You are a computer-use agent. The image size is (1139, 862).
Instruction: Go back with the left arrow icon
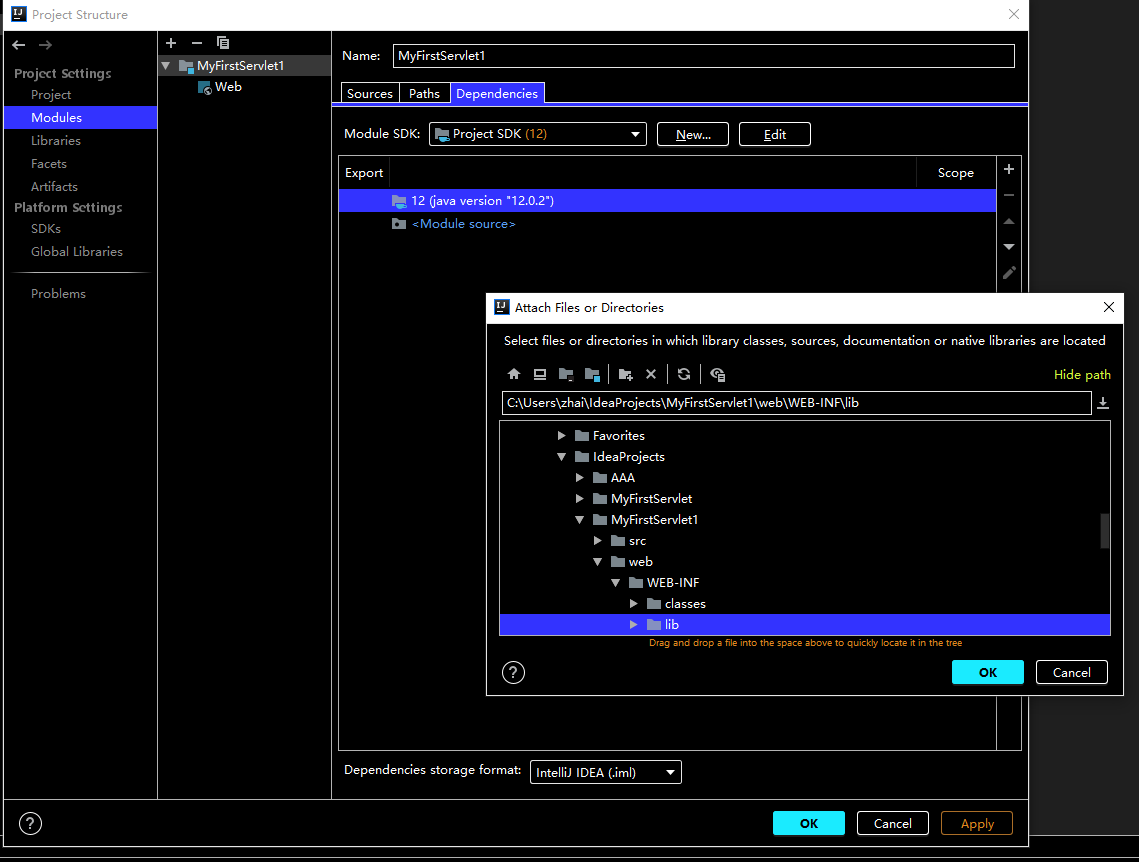(x=19, y=45)
